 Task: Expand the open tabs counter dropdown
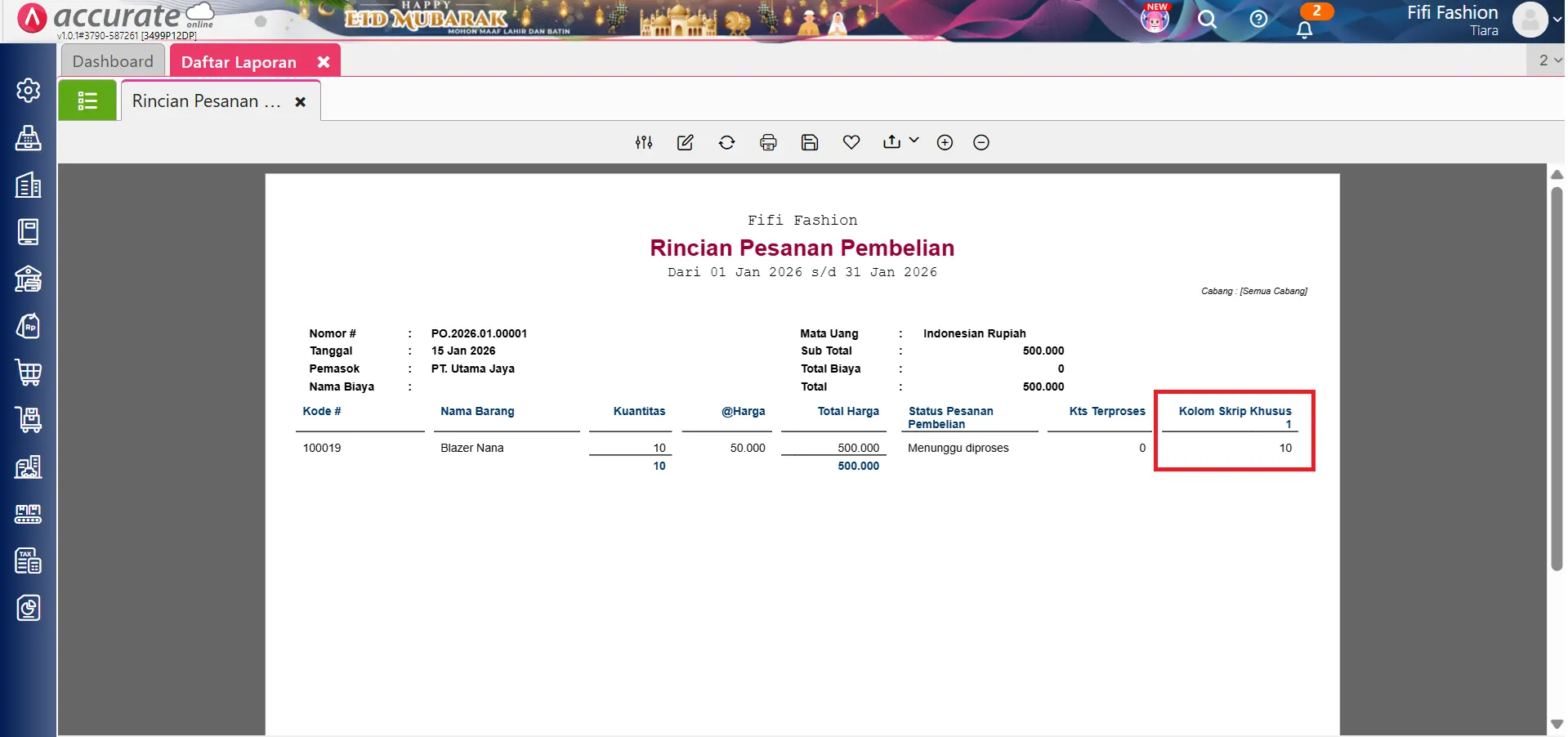pyautogui.click(x=1549, y=60)
